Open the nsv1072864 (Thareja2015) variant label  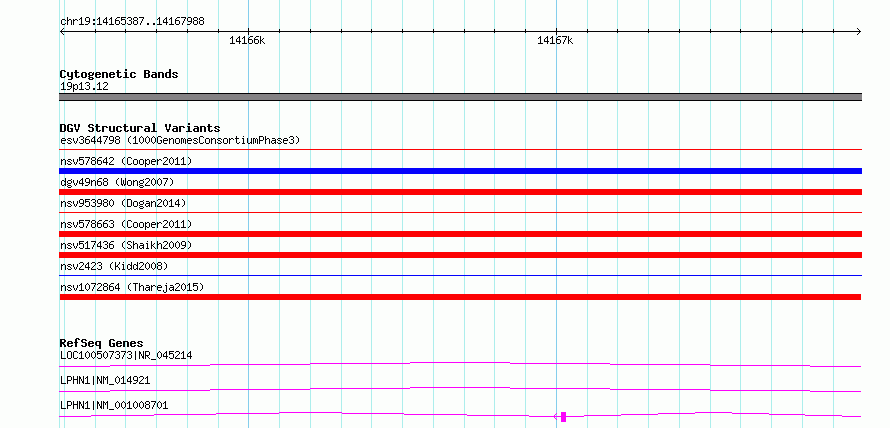[x=132, y=287]
